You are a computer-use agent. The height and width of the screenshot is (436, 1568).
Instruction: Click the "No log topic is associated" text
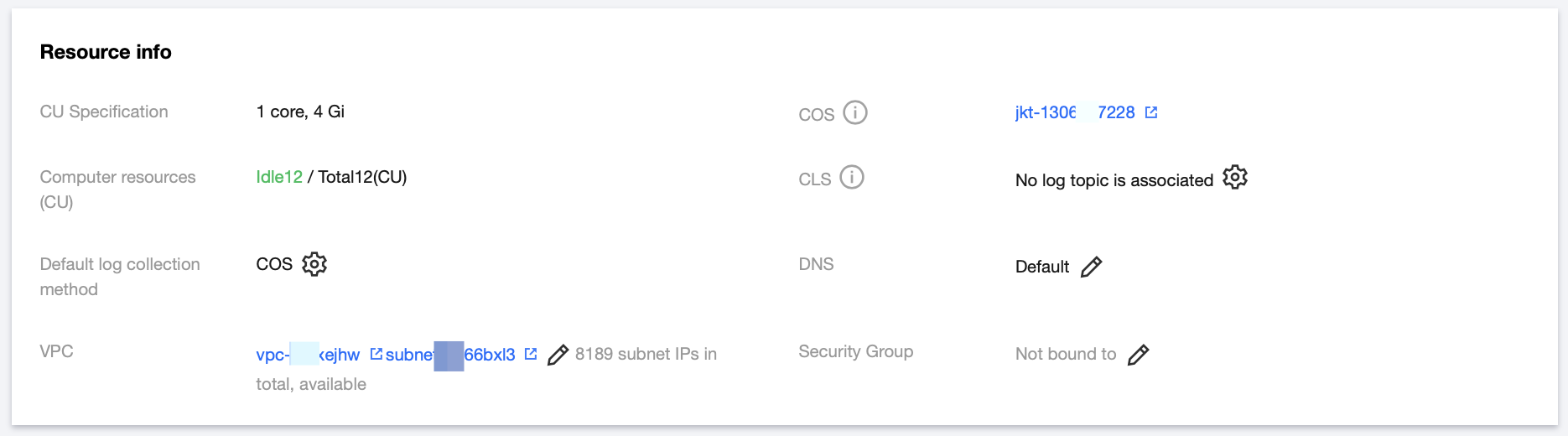1114,180
